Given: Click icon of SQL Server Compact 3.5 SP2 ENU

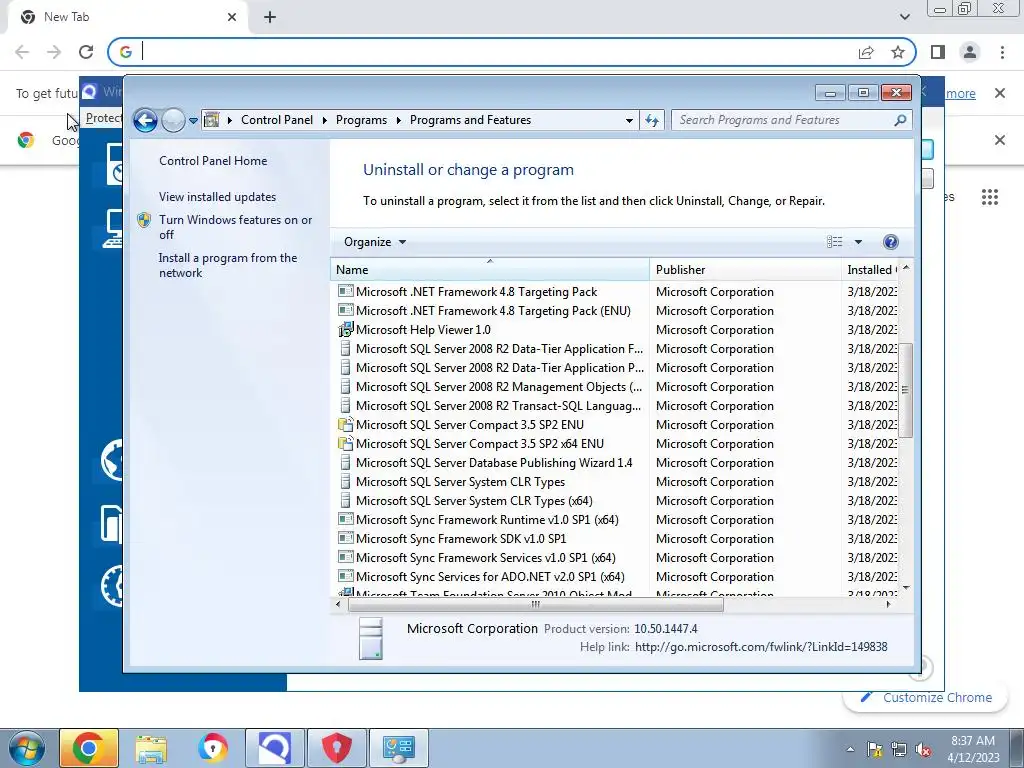Looking at the screenshot, I should [x=345, y=424].
